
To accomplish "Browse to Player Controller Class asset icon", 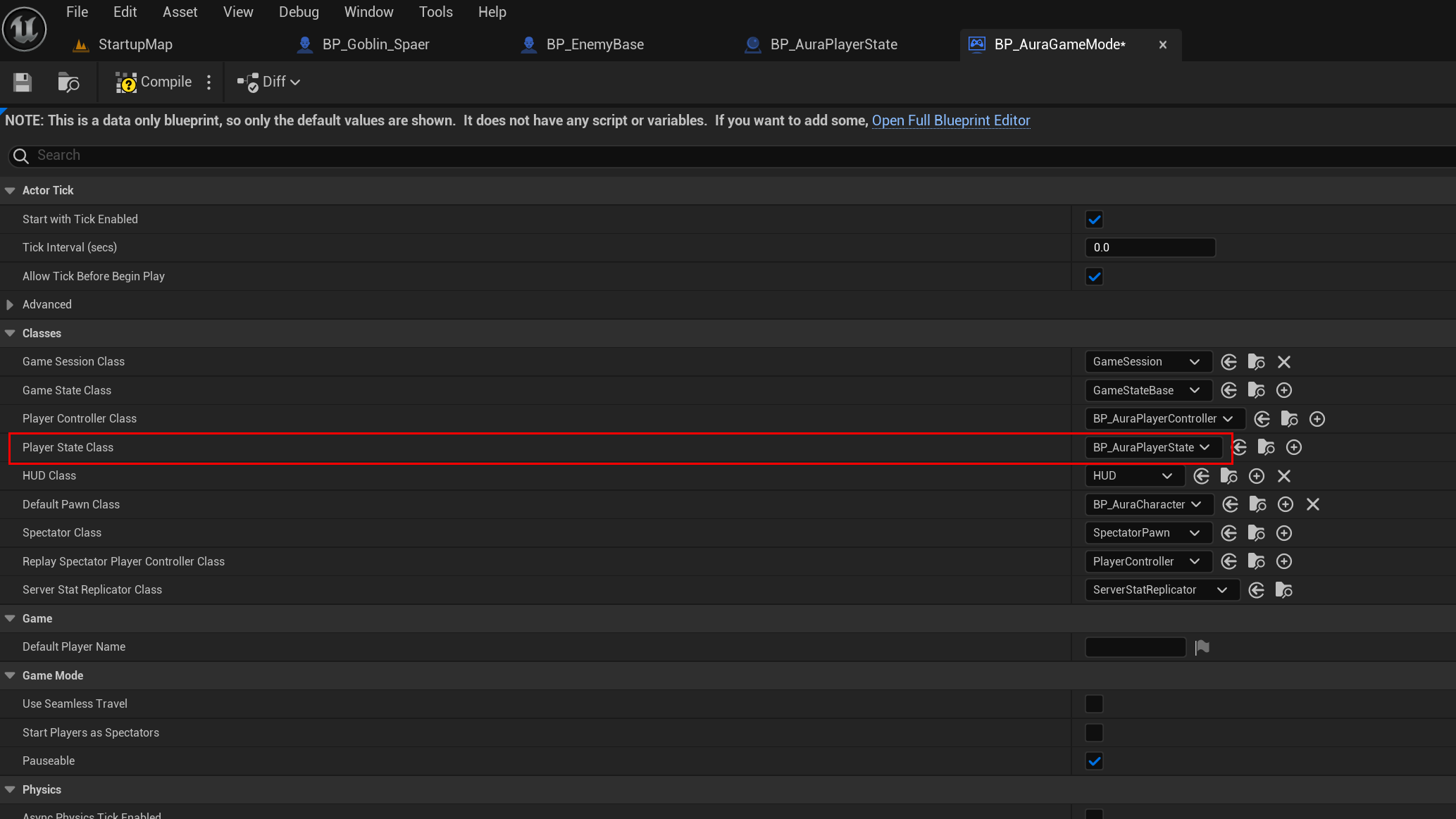I will 1289,419.
